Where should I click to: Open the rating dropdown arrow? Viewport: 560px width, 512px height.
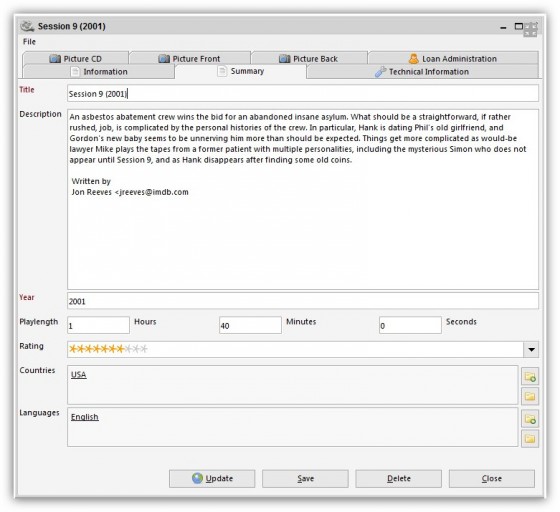click(531, 349)
